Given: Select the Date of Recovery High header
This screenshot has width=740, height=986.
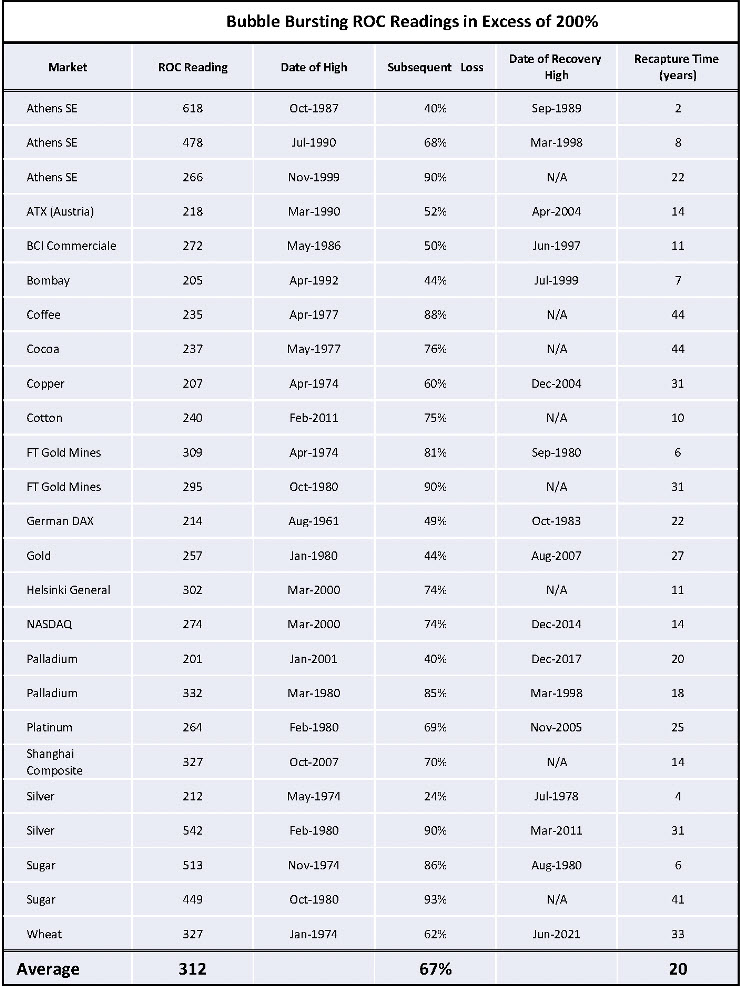Looking at the screenshot, I should 557,67.
